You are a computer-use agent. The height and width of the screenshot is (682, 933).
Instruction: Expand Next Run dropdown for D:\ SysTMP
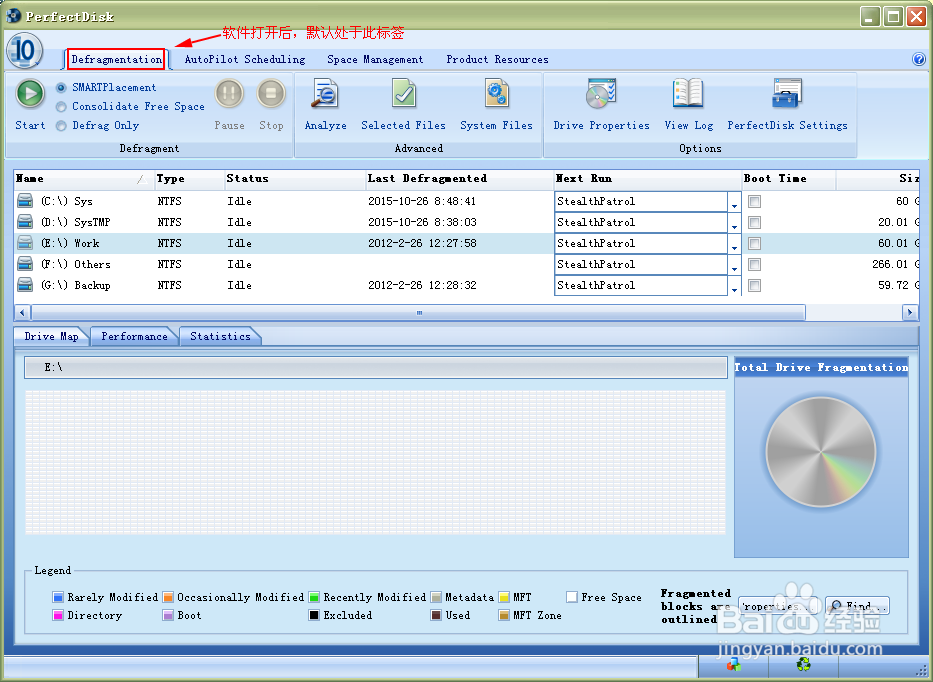tap(734, 223)
